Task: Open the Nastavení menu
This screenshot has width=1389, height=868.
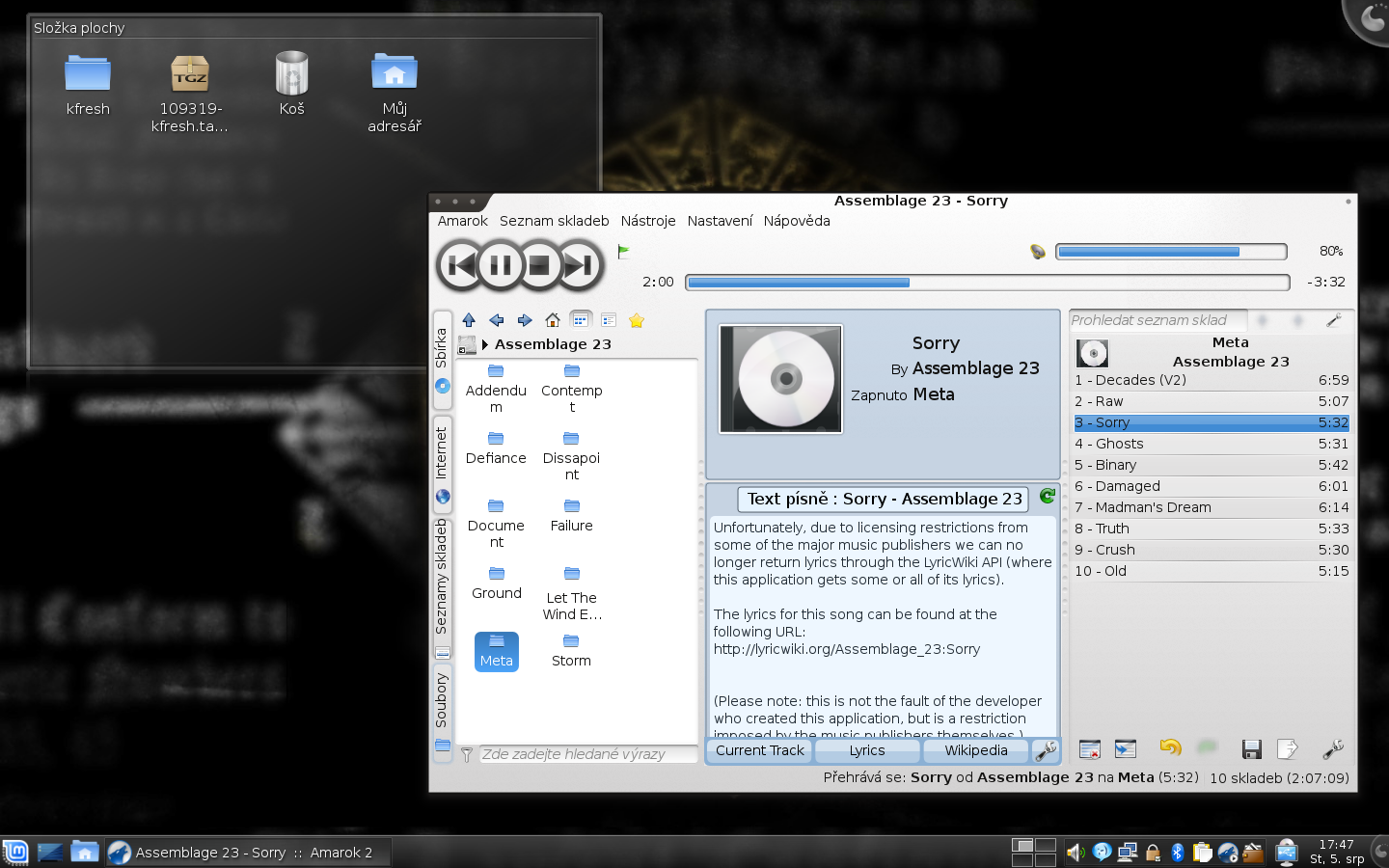Action: coord(720,221)
